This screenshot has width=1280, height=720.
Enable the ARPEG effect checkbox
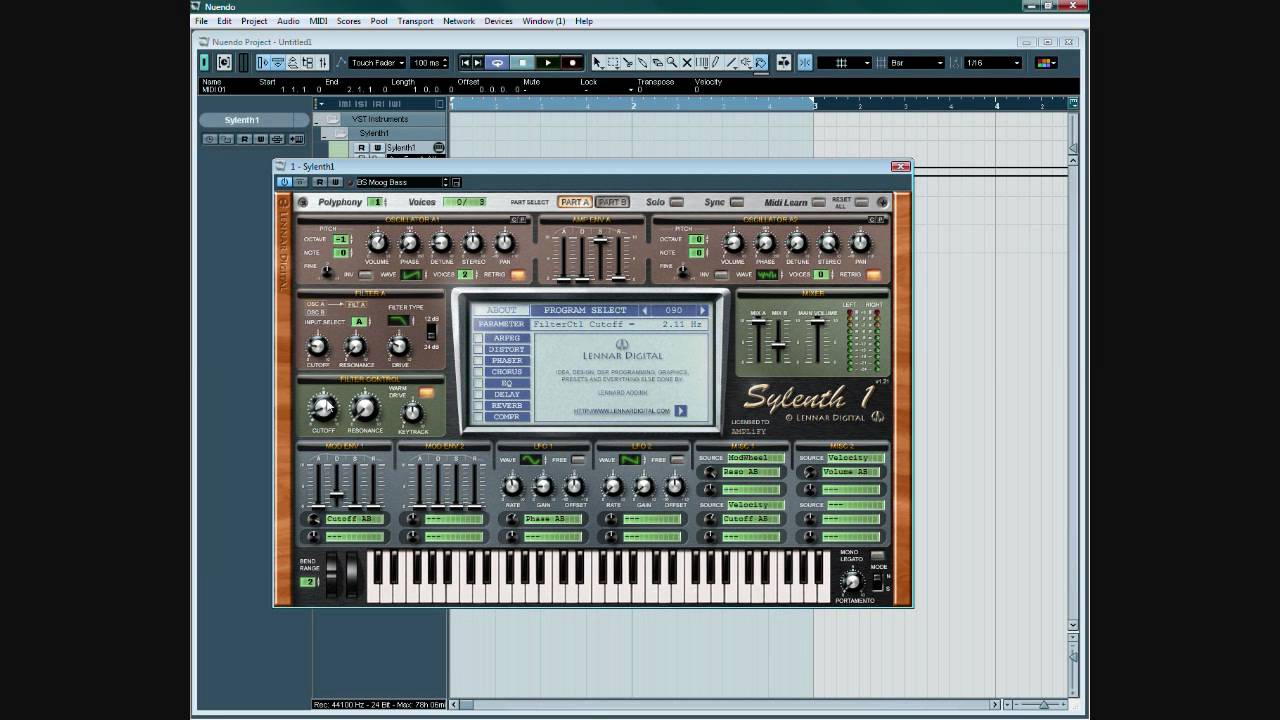(x=478, y=338)
